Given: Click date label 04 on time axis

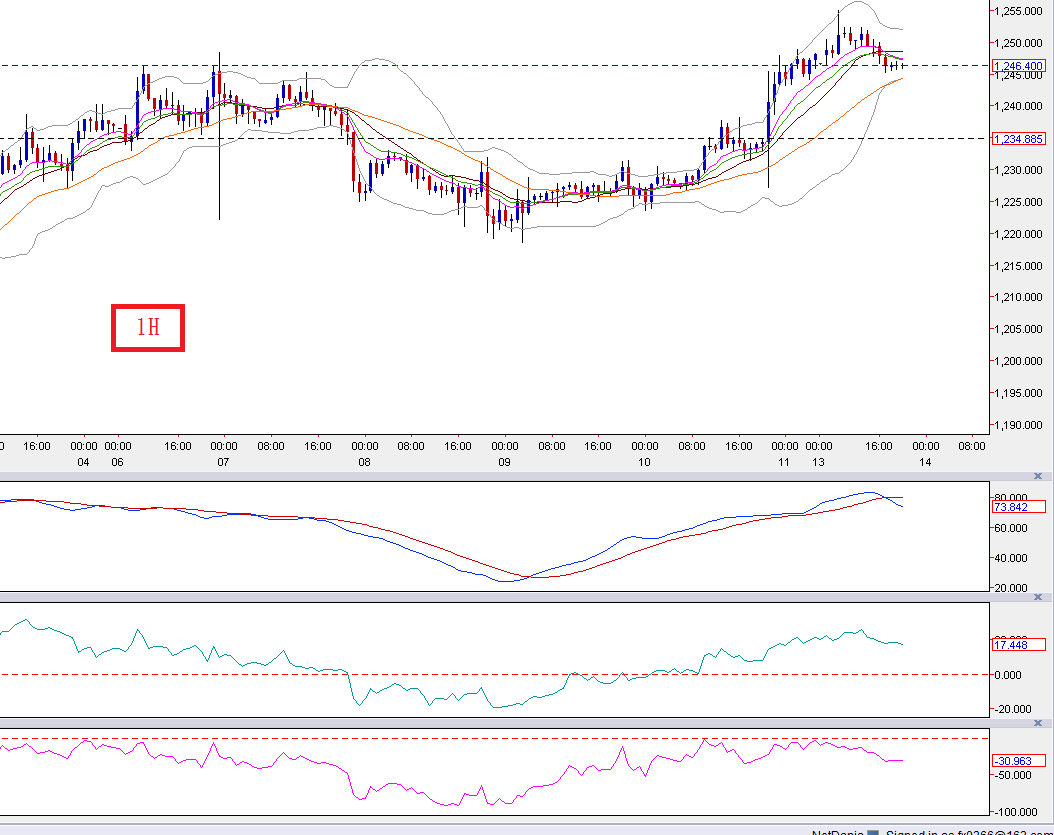Looking at the screenshot, I should coord(83,462).
